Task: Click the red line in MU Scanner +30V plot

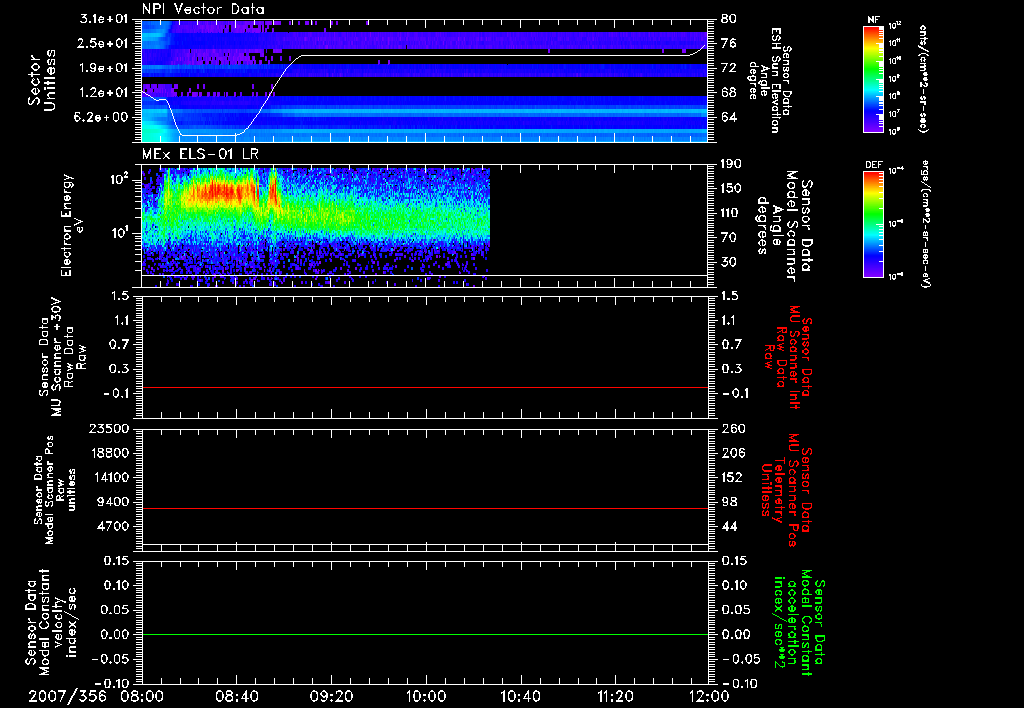Action: (x=424, y=387)
